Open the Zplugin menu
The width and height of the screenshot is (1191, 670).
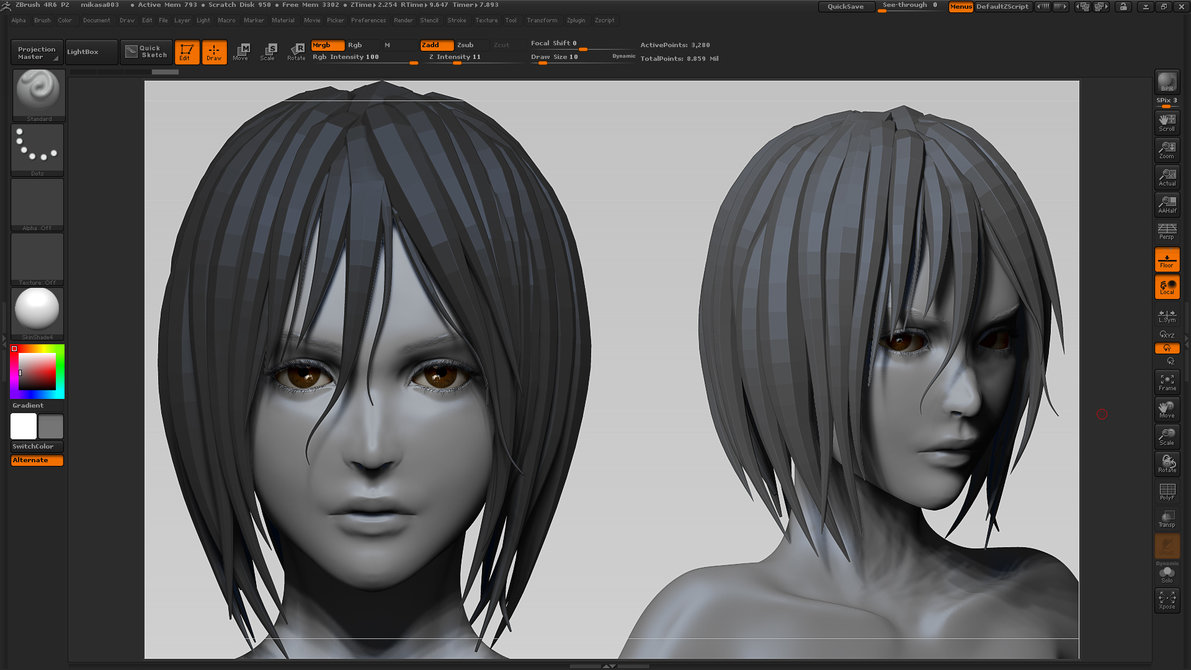coord(576,19)
